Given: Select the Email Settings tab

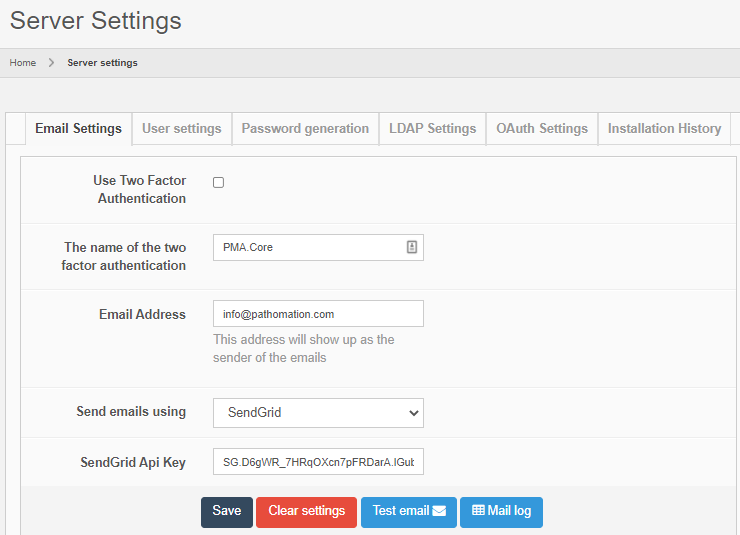Looking at the screenshot, I should pos(78,128).
